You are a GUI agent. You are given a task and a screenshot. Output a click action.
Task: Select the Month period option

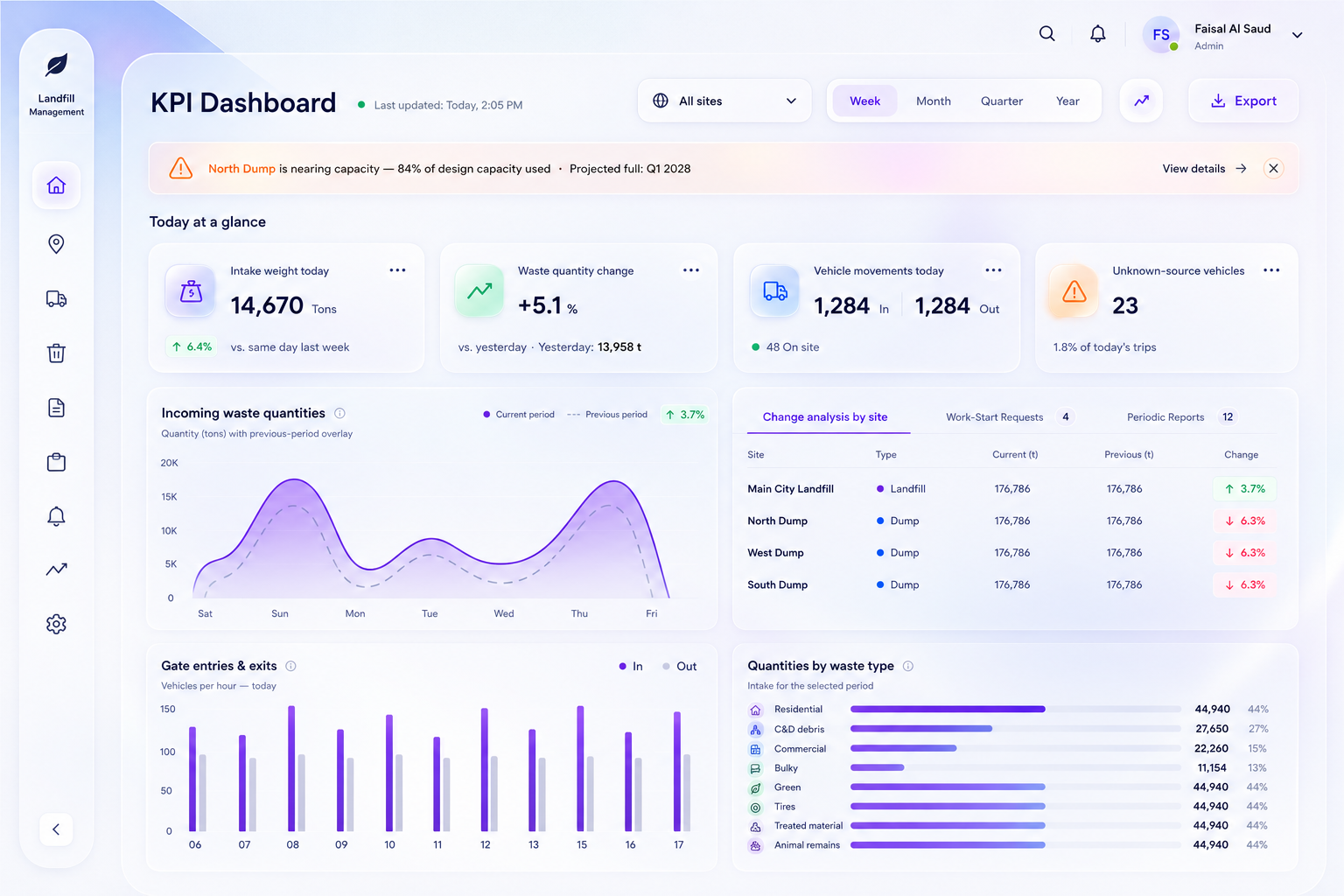click(x=933, y=101)
